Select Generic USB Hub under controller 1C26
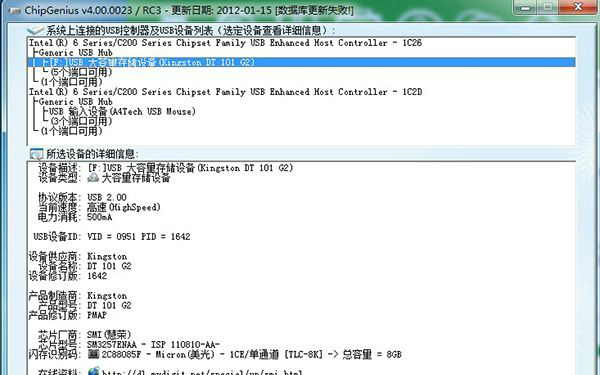 [x=75, y=52]
